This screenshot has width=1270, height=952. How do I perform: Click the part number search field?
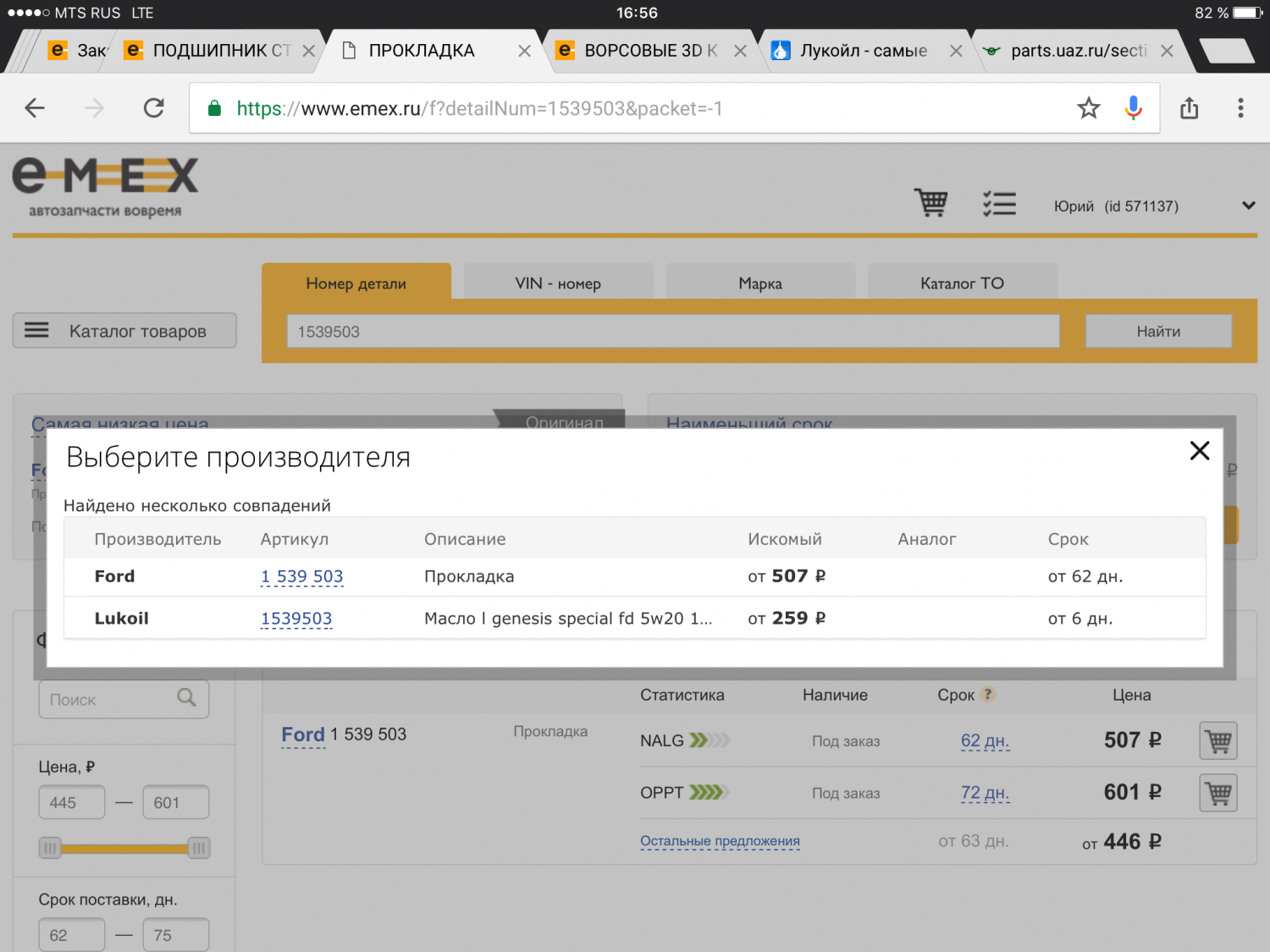tap(673, 331)
